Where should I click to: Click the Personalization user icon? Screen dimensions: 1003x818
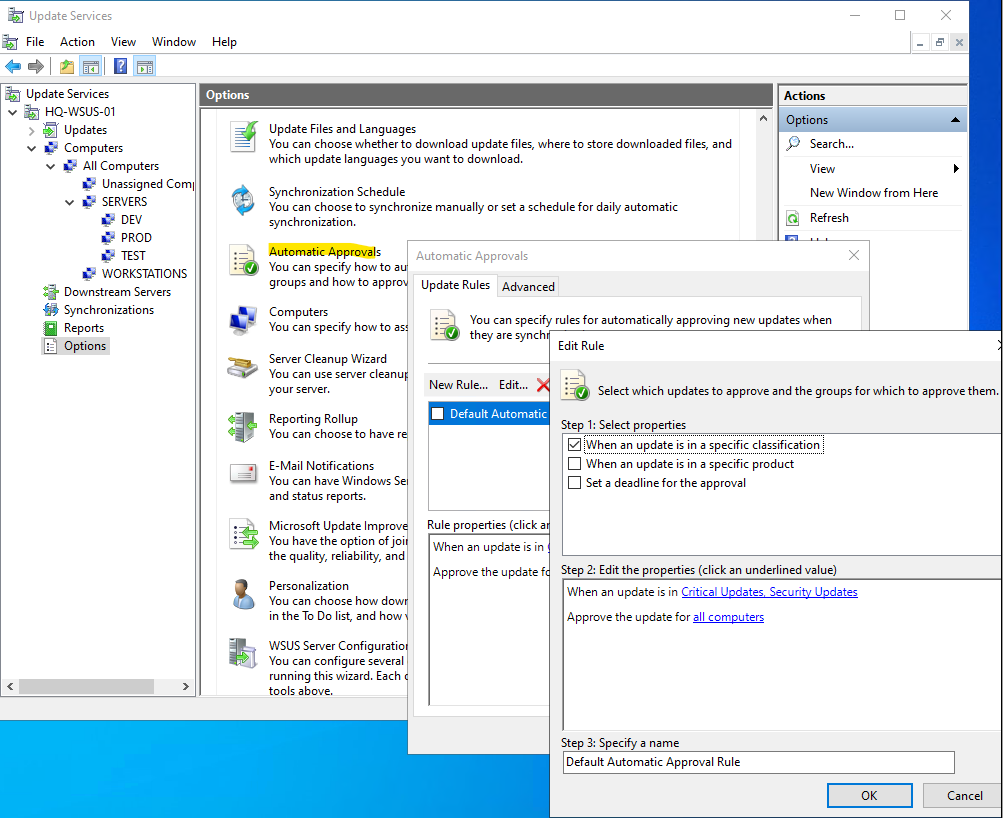tap(243, 594)
